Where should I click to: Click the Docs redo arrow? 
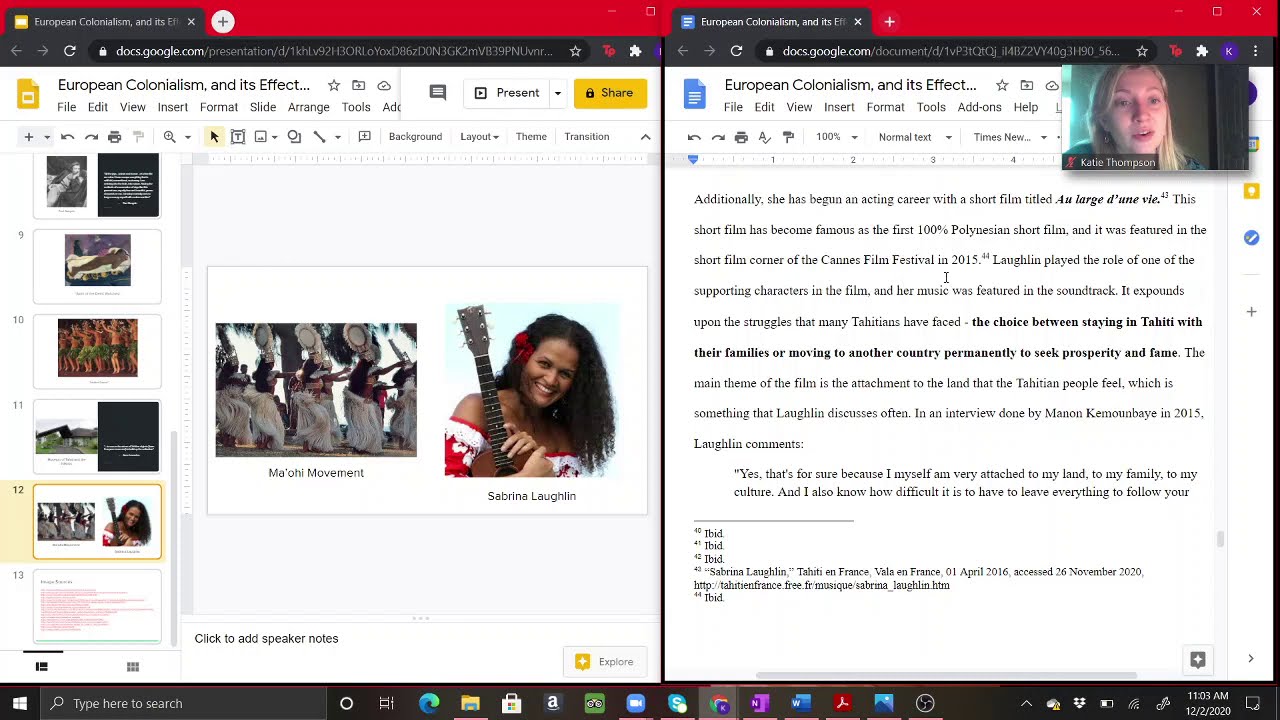718,137
